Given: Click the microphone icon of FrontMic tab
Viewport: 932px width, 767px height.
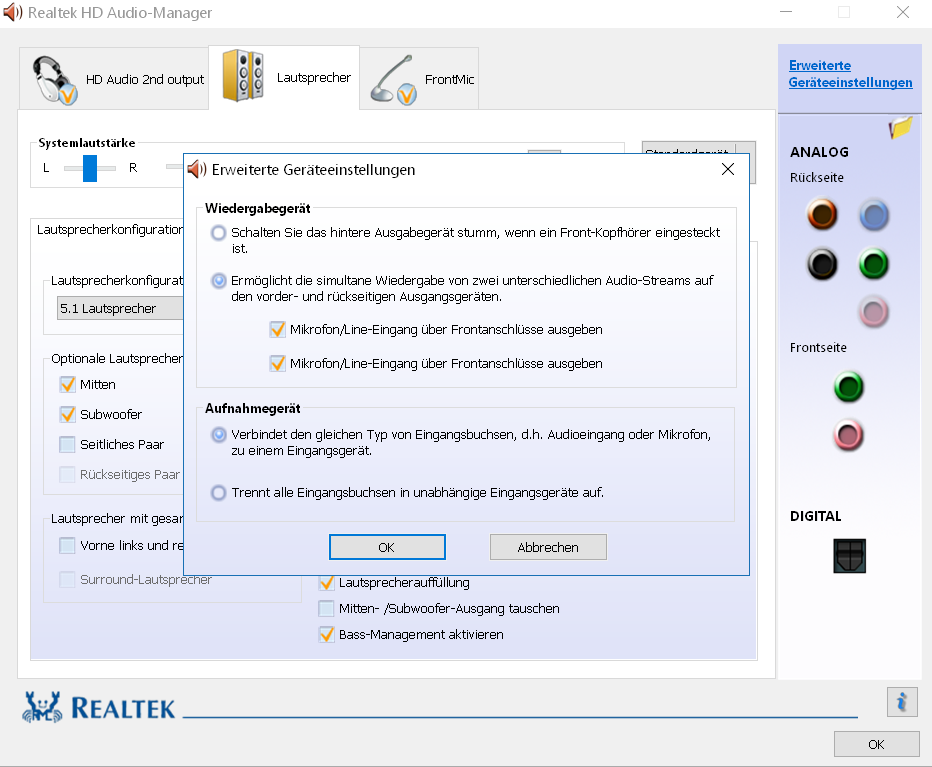Looking at the screenshot, I should (393, 80).
